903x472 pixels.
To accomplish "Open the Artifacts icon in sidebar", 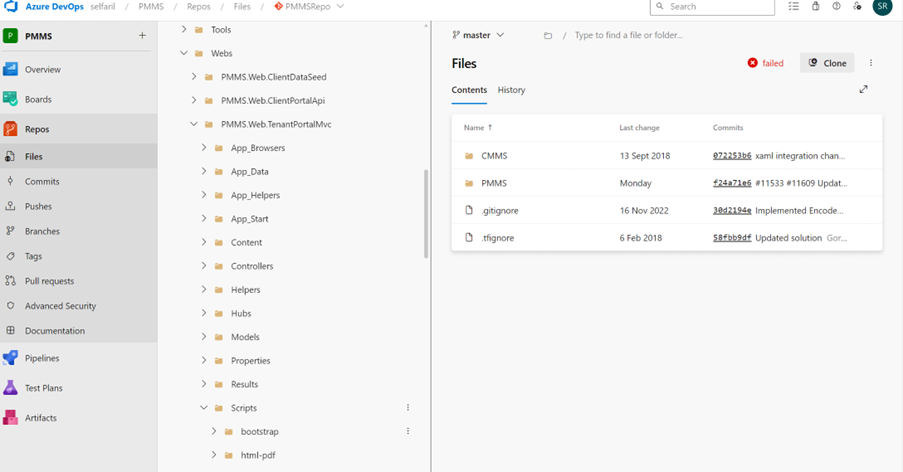I will pyautogui.click(x=10, y=418).
